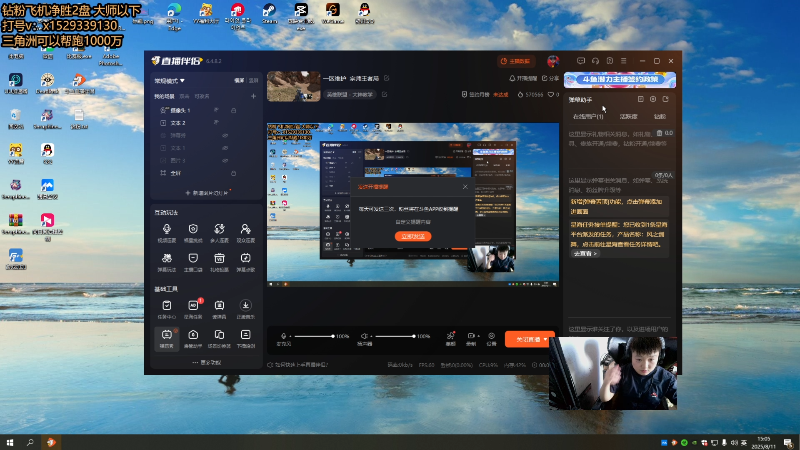The image size is (800, 450).
Task: Pop out the 弹幕助手 panel
Action: click(x=665, y=99)
